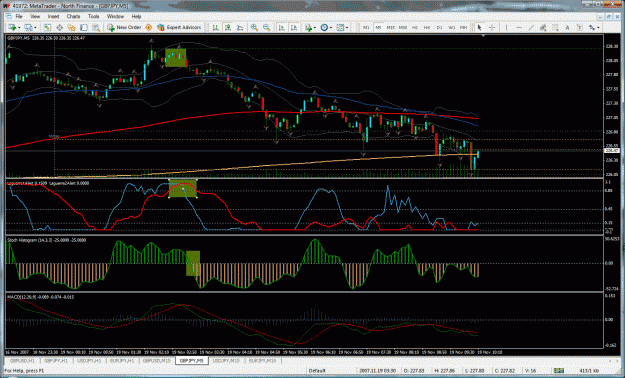Open the templates icon
This screenshot has width=625, height=378.
340,28
